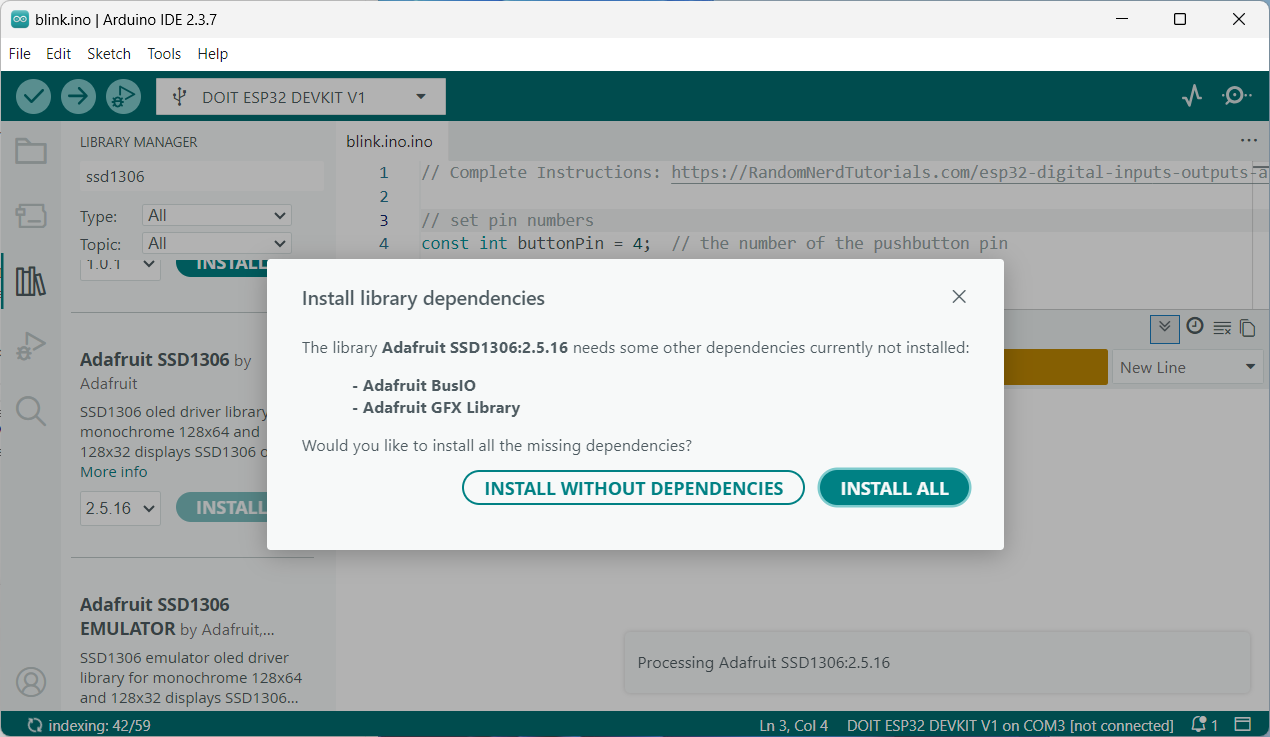
Task: Click DOIT ESP32 DEVKIT V1 on COM3 status
Action: 1010,725
